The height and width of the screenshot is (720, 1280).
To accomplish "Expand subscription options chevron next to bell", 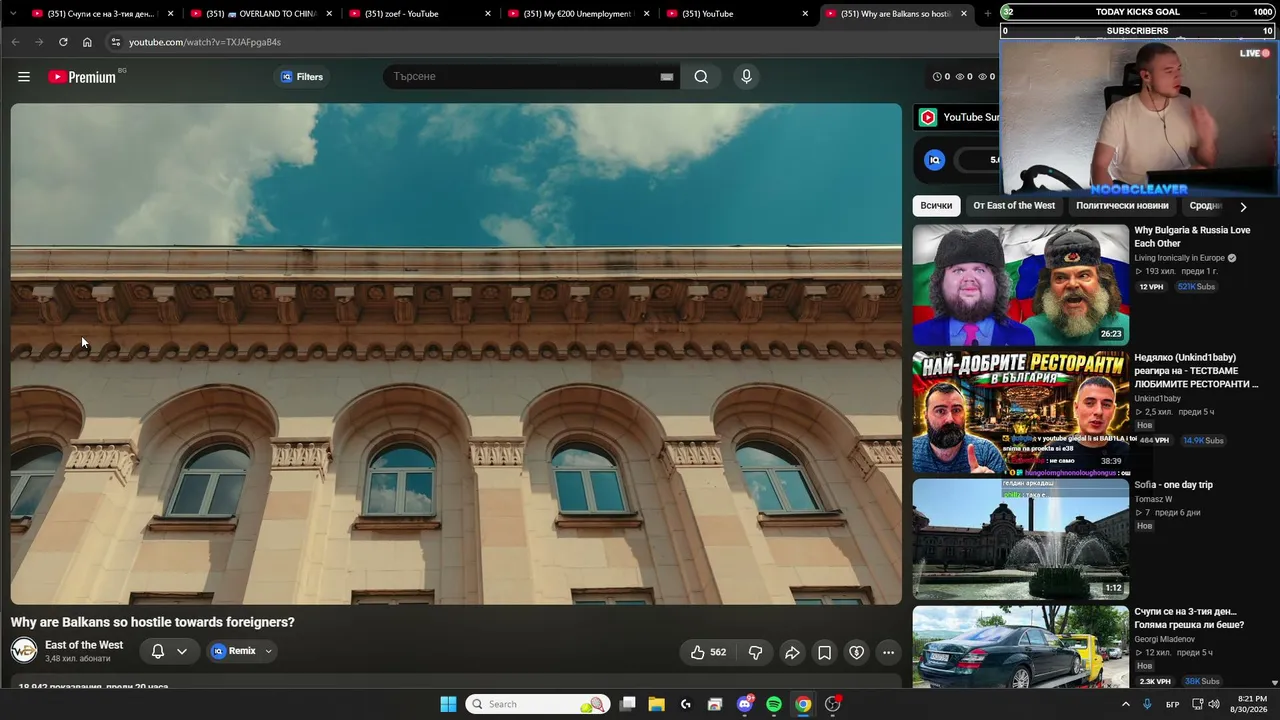I will click(x=182, y=651).
